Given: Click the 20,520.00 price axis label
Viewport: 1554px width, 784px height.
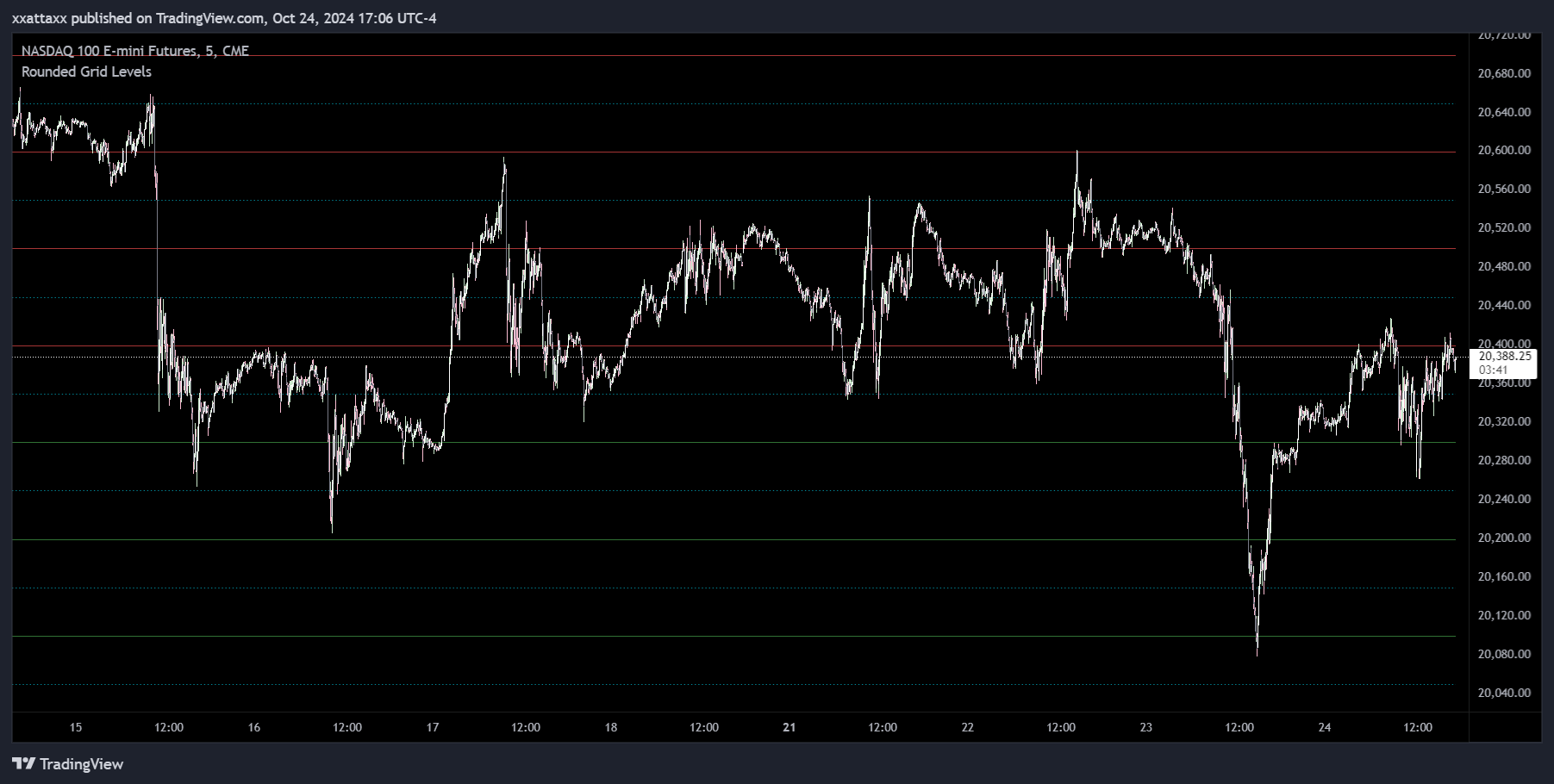Looking at the screenshot, I should click(x=1504, y=227).
